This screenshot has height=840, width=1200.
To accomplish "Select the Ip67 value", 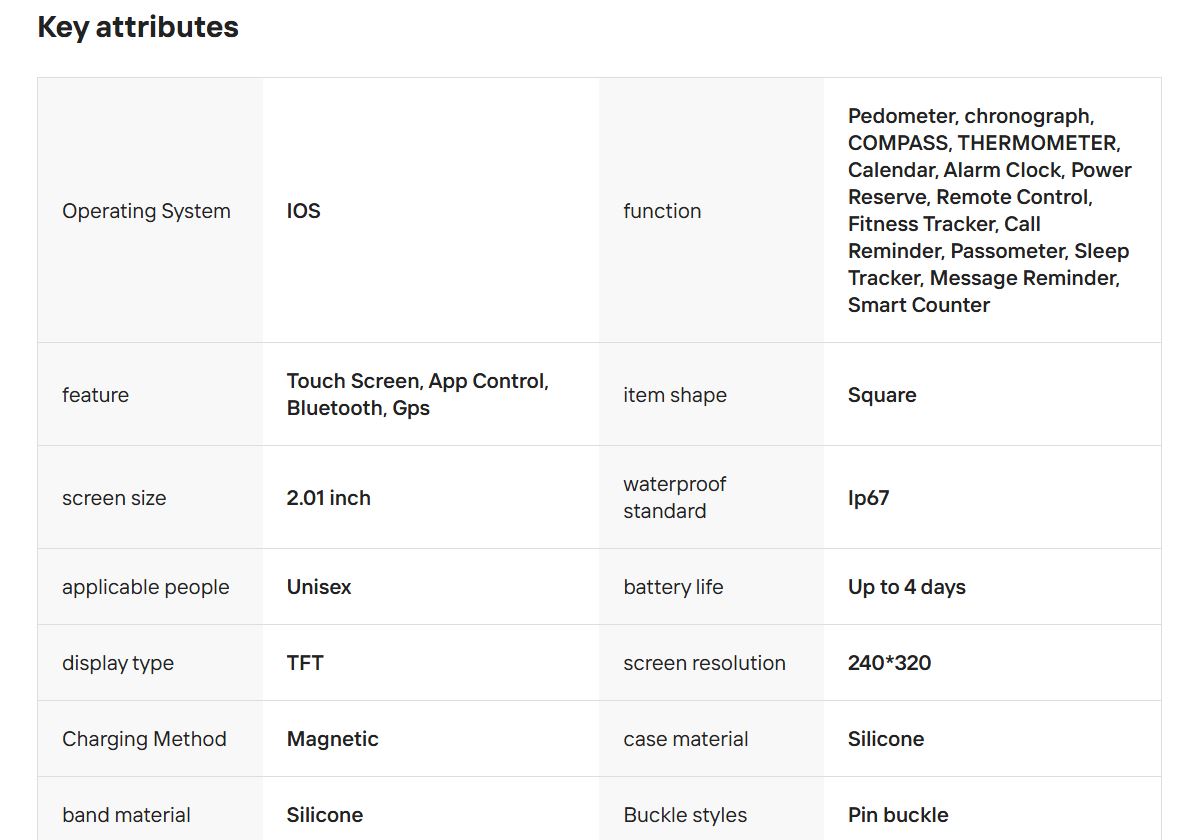I will coord(868,498).
